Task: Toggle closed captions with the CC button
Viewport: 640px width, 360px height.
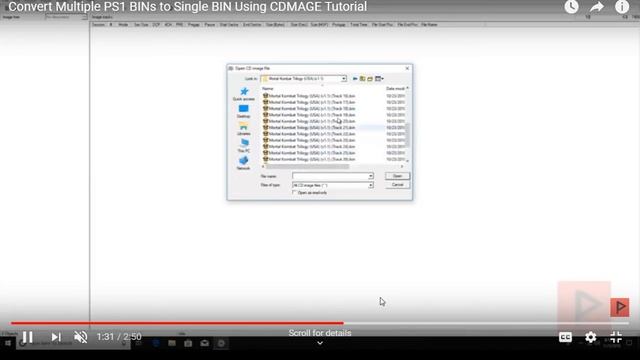Action: point(565,337)
